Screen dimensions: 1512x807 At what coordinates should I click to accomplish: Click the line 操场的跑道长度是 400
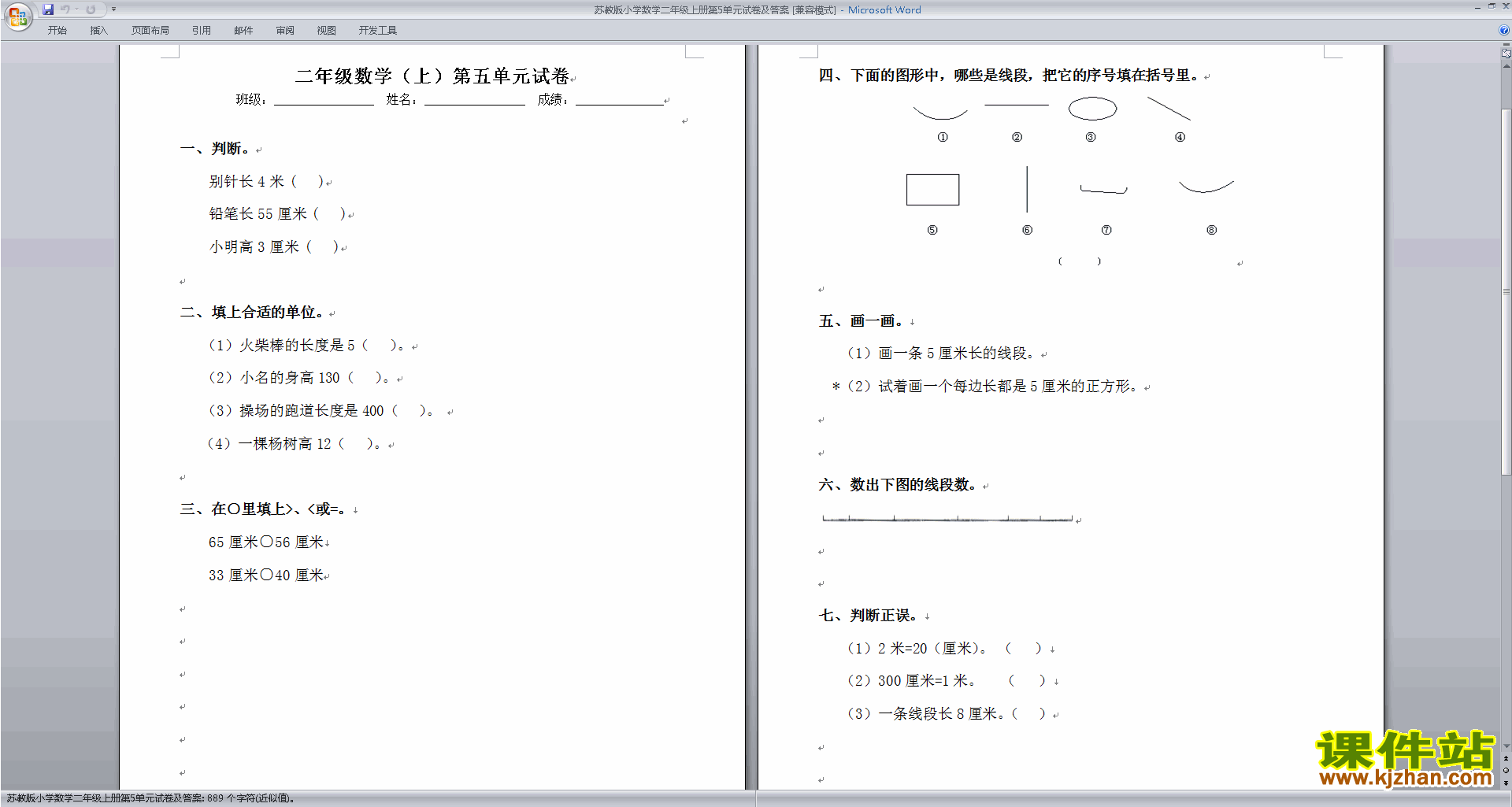point(321,411)
